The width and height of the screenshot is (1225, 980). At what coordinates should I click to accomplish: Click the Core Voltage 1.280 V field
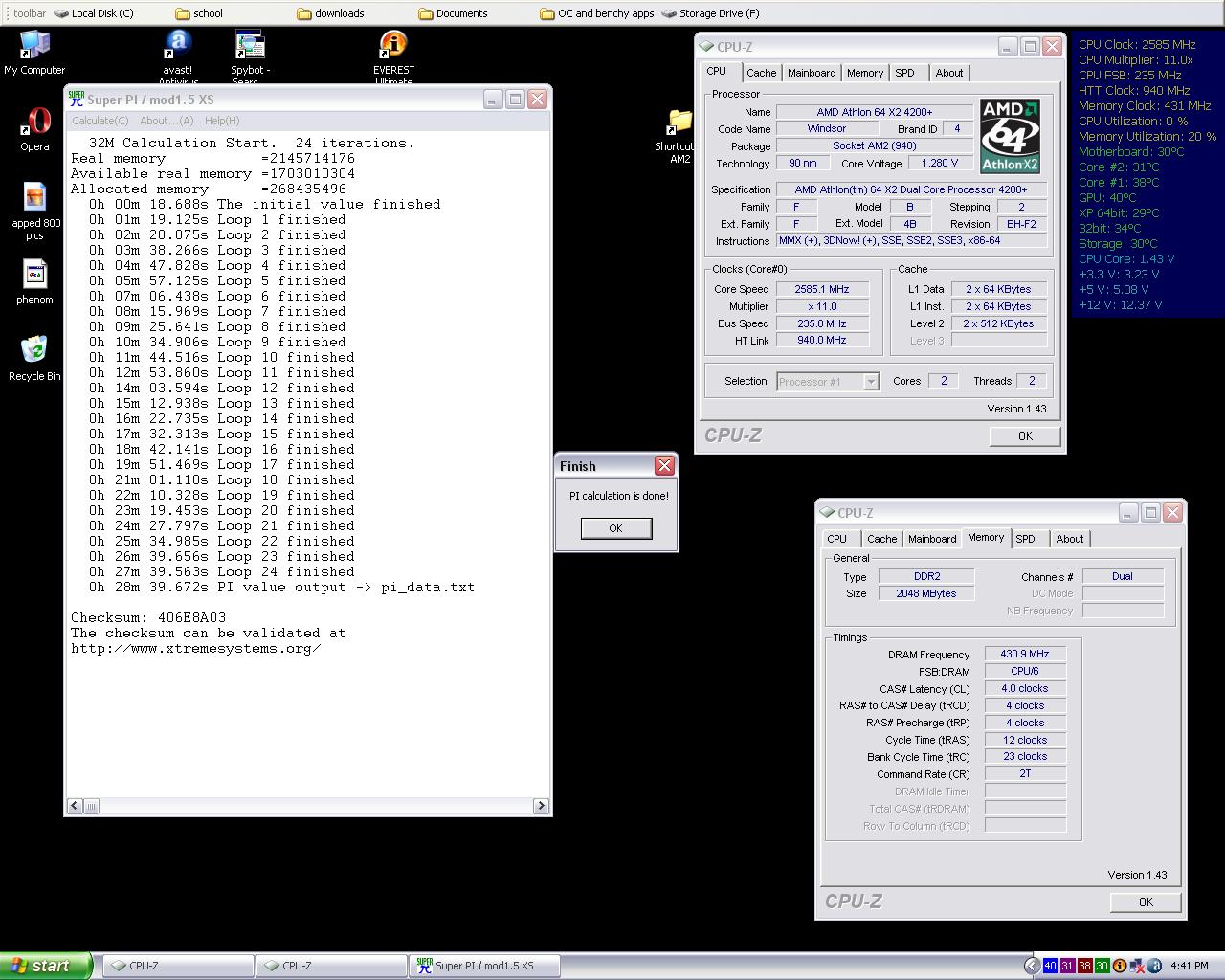pyautogui.click(x=940, y=164)
